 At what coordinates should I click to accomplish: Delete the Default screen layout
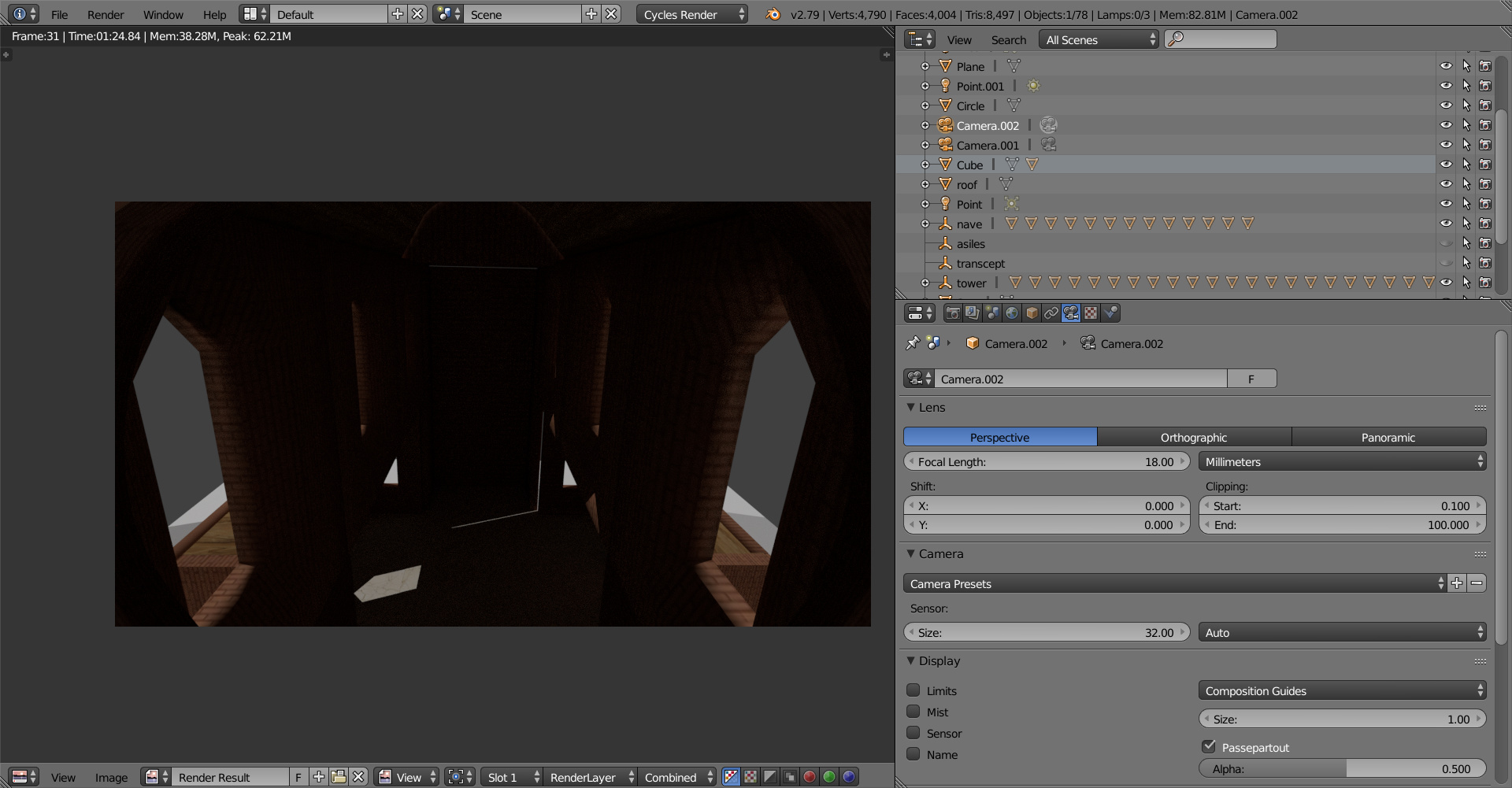click(418, 14)
